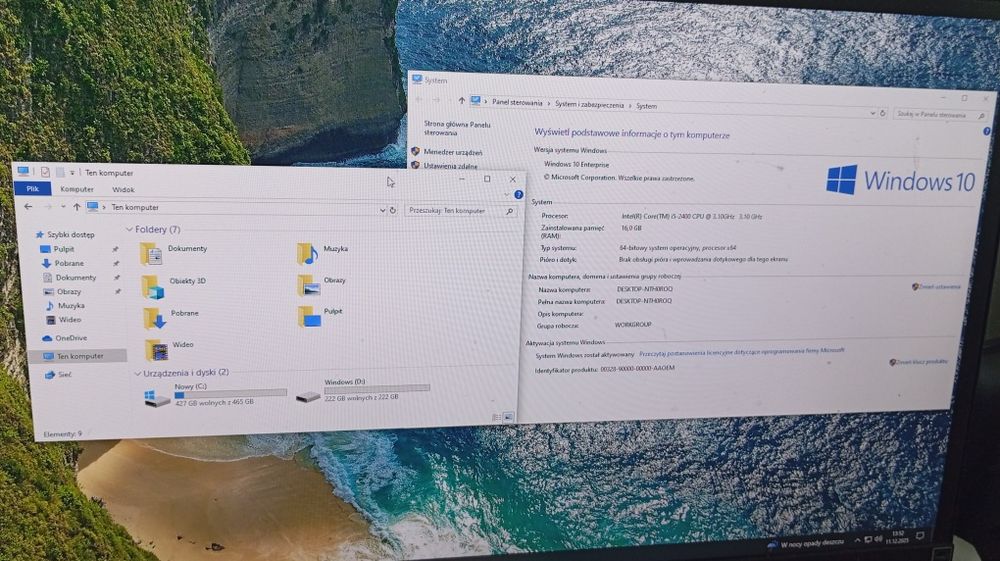Open the Dokumenty folder icon in Foldery
Viewport: 1000px width, 561px height.
tap(151, 254)
